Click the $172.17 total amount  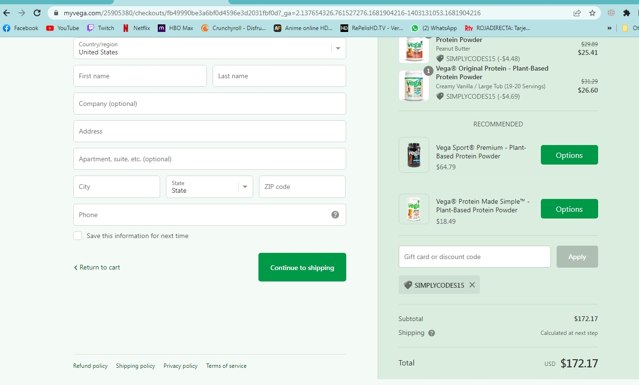(x=579, y=363)
